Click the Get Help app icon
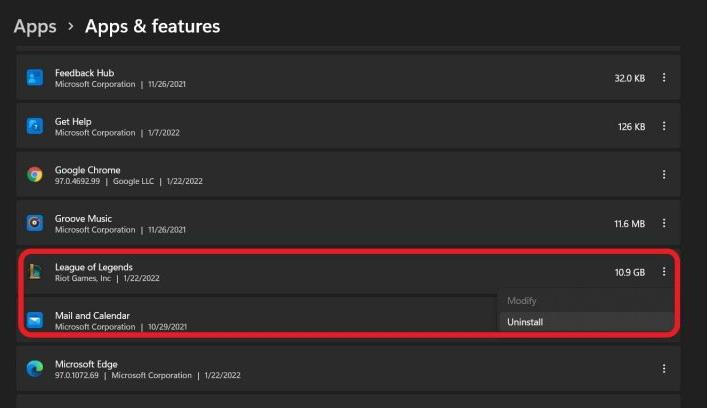Screen dimensions: 707x408 click(x=35, y=126)
